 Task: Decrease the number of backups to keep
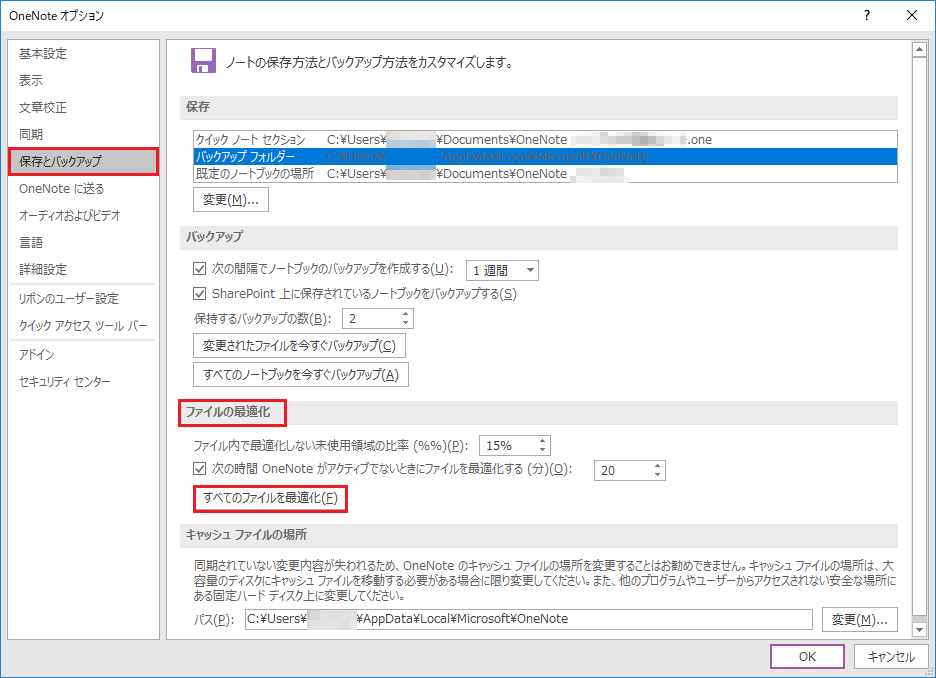click(405, 323)
